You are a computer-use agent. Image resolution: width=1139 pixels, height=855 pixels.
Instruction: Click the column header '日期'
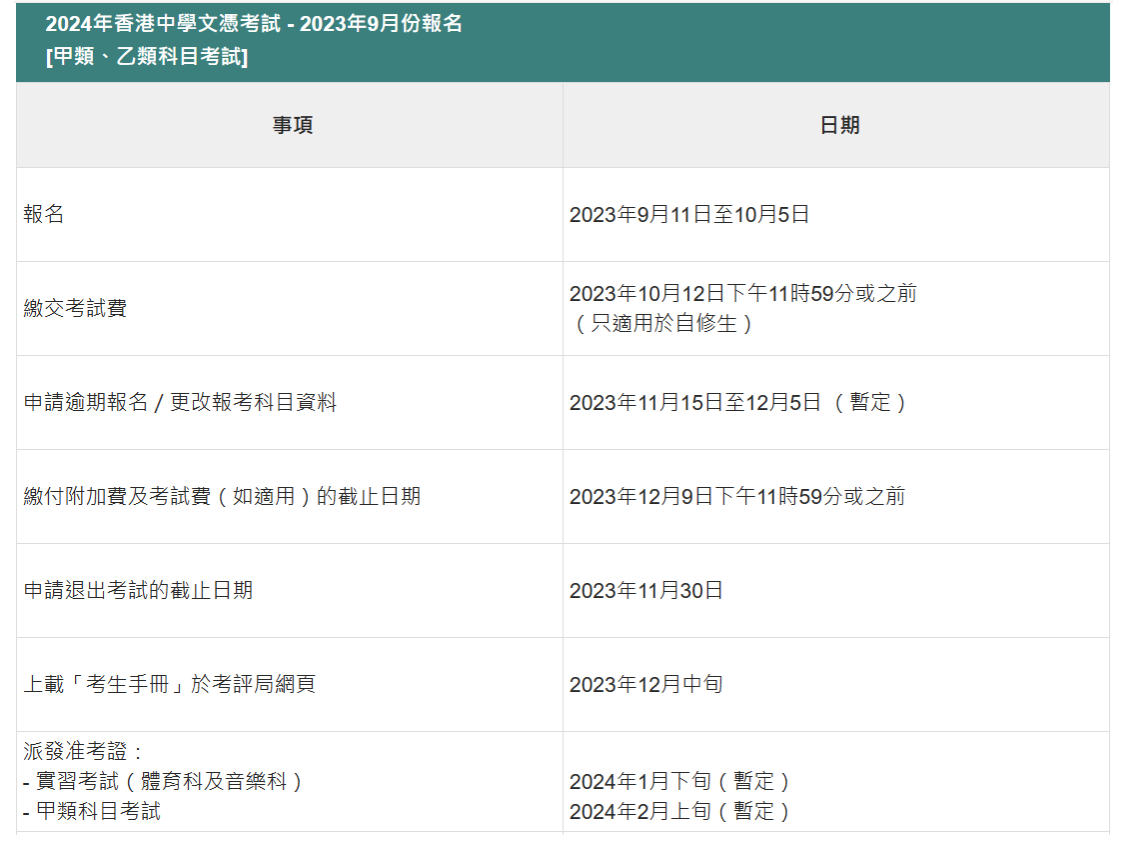pos(839,125)
